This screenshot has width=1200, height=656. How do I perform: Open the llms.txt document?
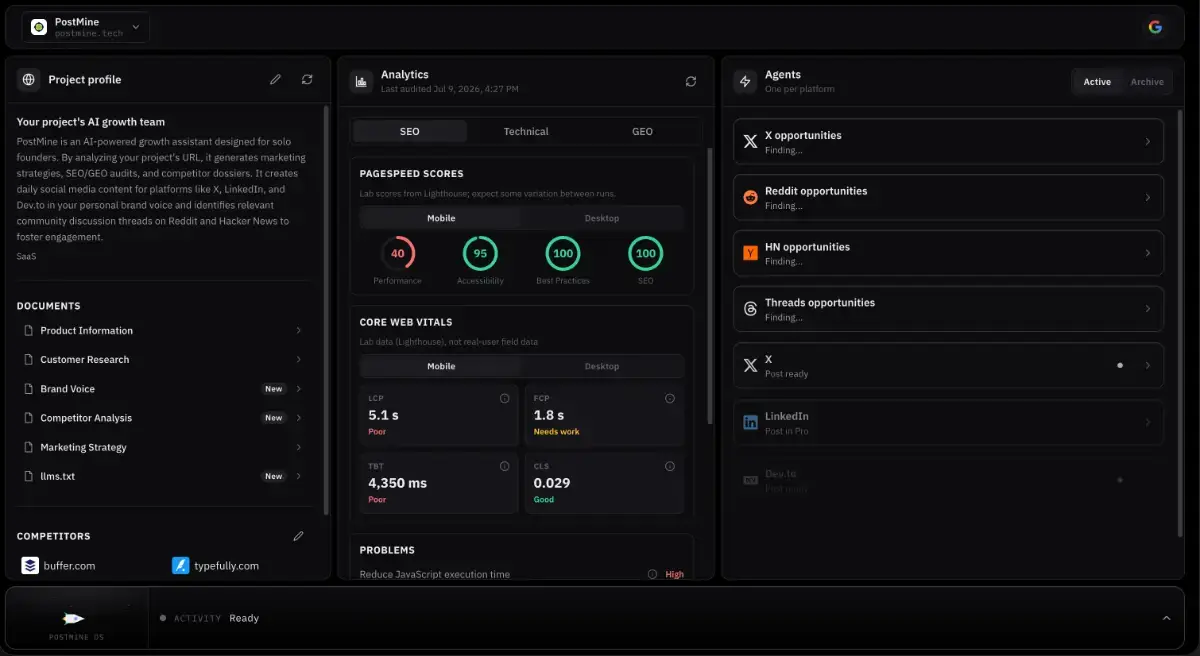tap(164, 476)
